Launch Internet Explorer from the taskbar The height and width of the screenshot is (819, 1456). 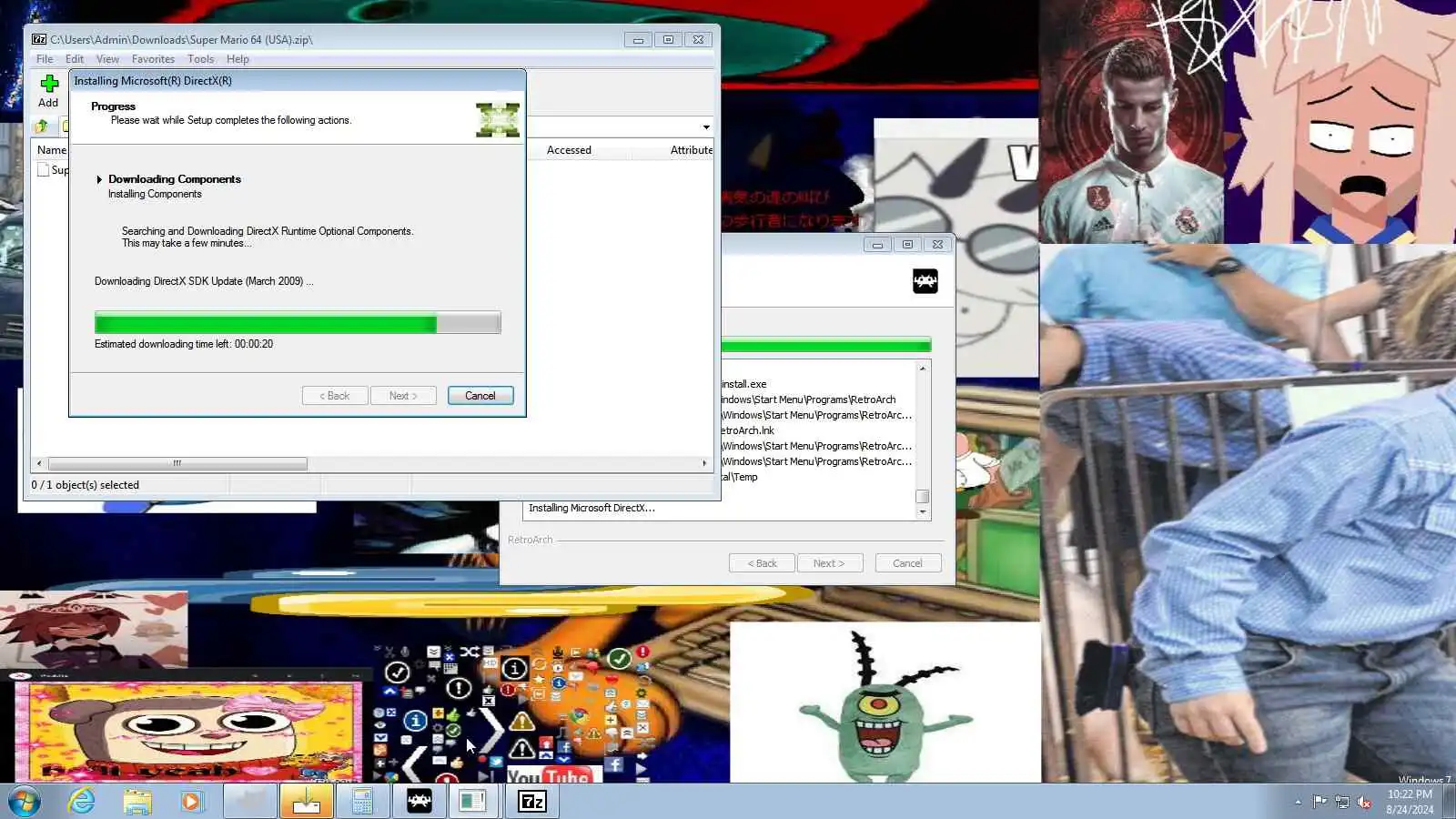pos(82,802)
